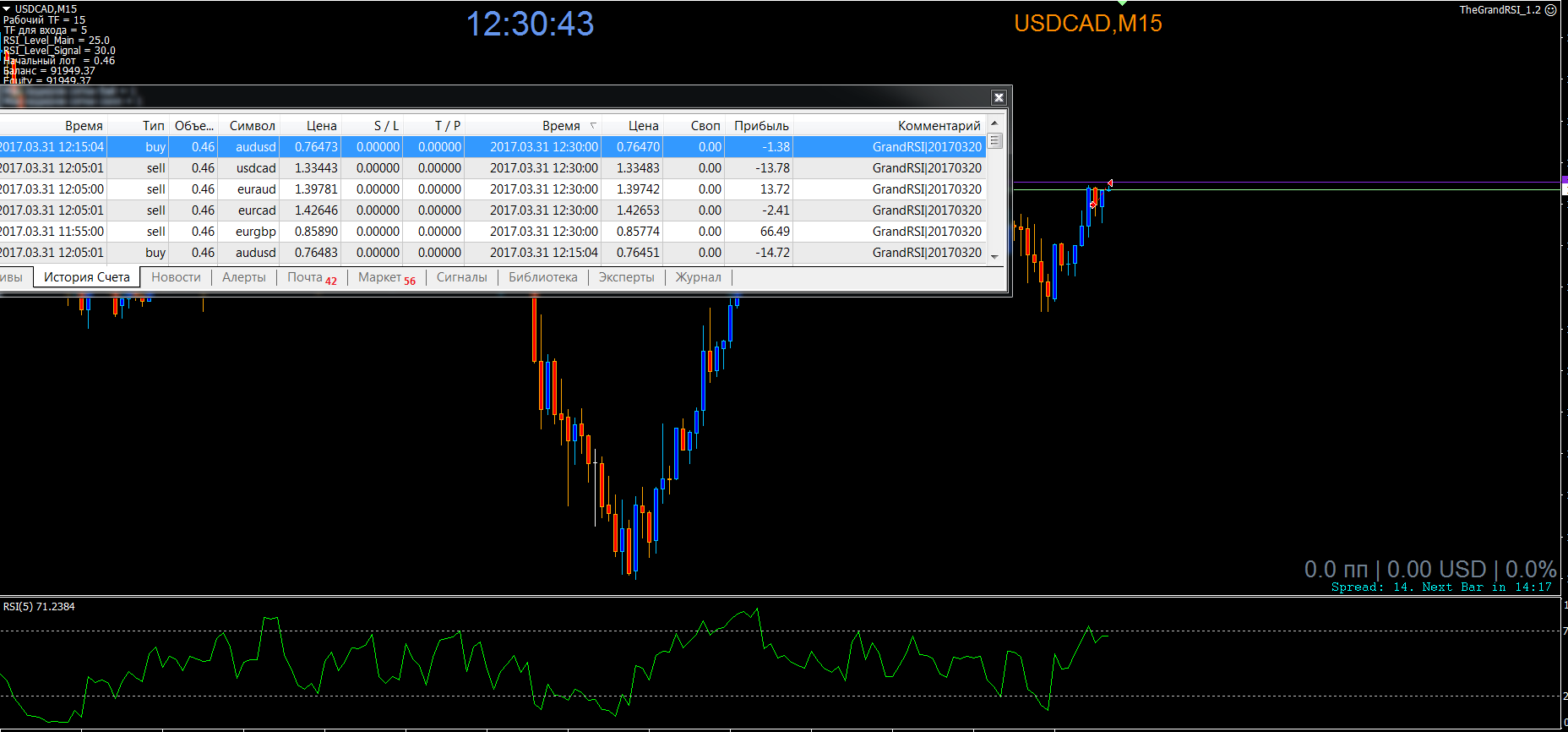Click the 0.00 USD profit summary text
Viewport: 1568px width, 732px height.
pyautogui.click(x=1436, y=569)
